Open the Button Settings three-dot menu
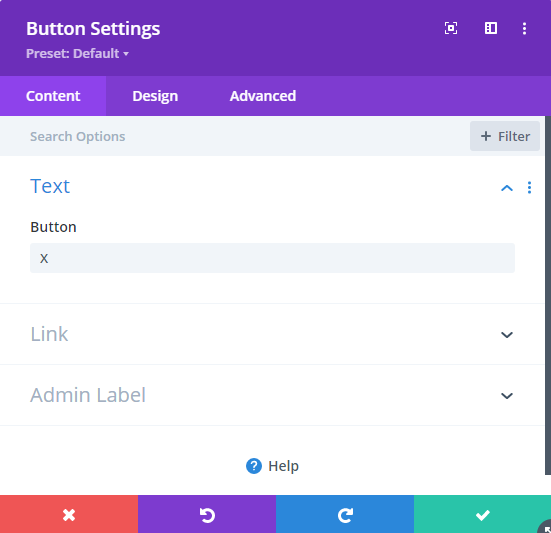The height and width of the screenshot is (533, 551). 524,28
